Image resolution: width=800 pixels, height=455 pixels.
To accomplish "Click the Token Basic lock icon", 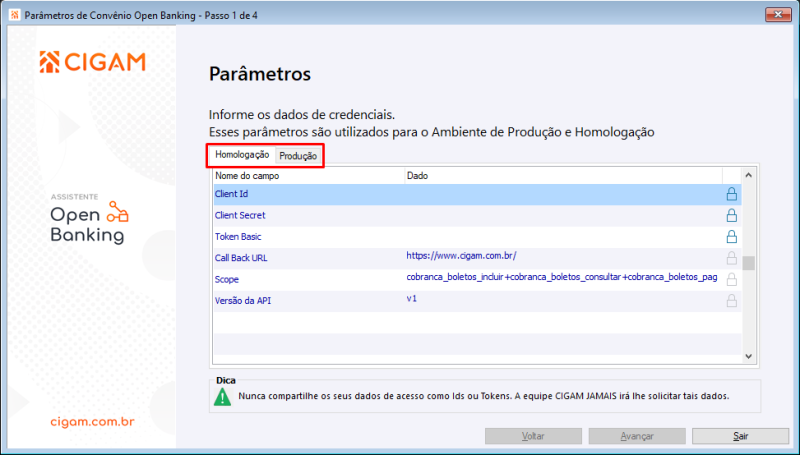I will 732,237.
